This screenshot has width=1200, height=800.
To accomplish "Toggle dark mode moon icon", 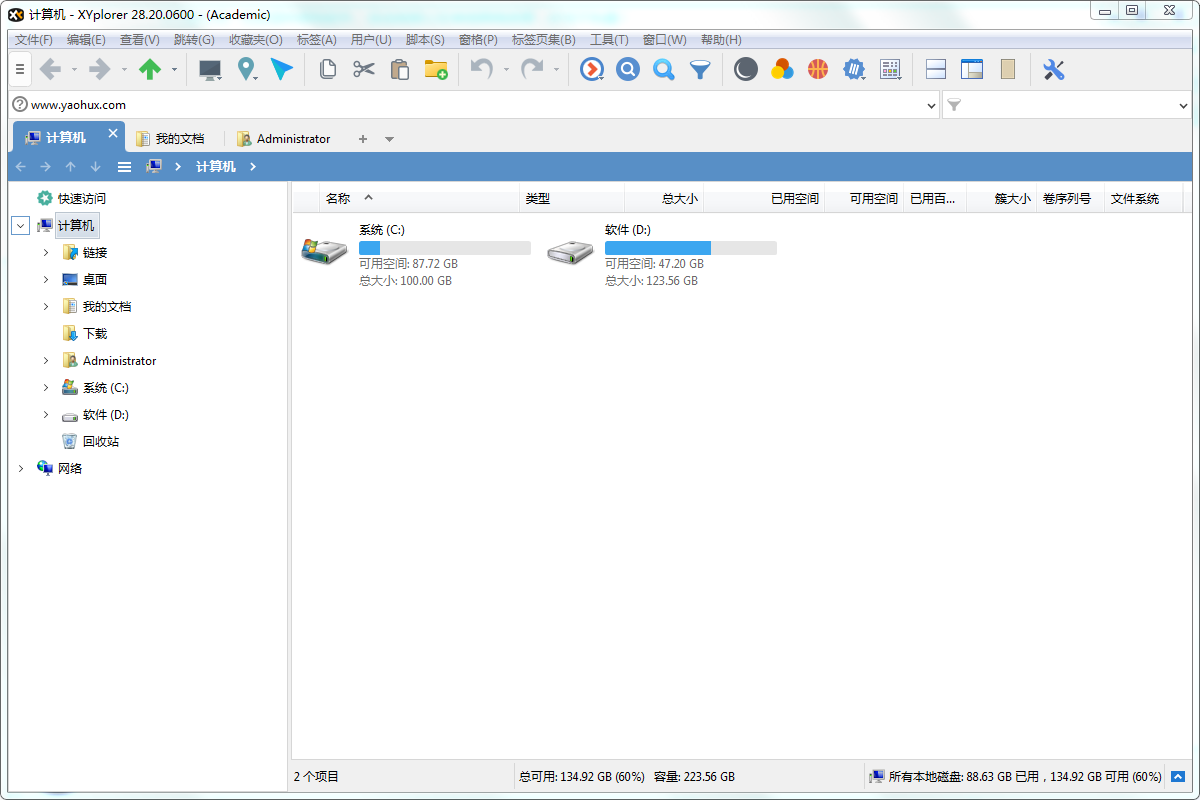I will 746,69.
